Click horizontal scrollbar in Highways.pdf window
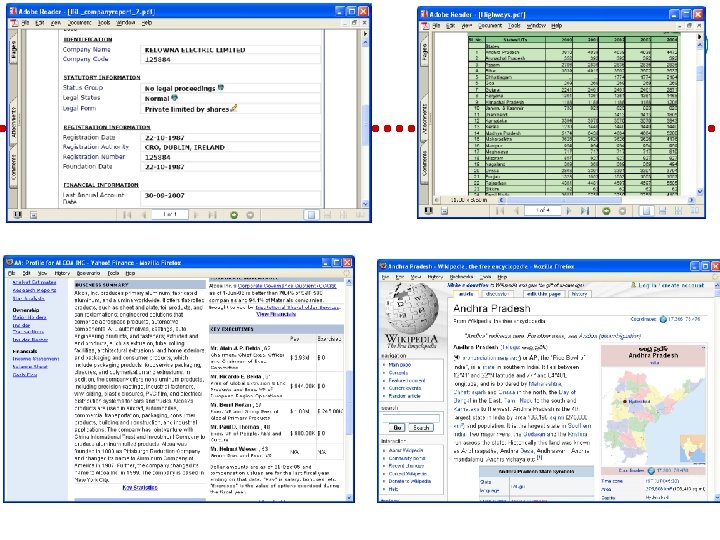 pos(564,200)
